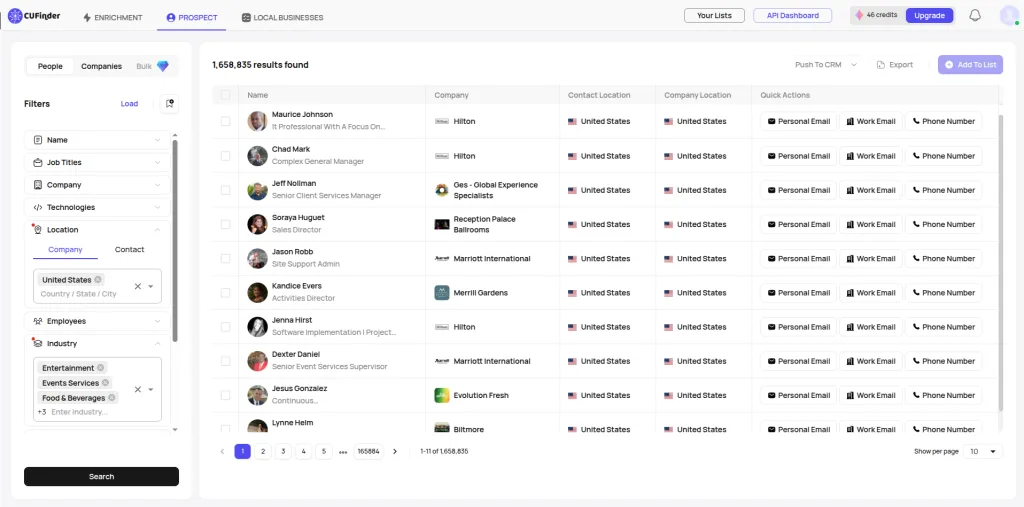Click the Search button

pyautogui.click(x=101, y=476)
